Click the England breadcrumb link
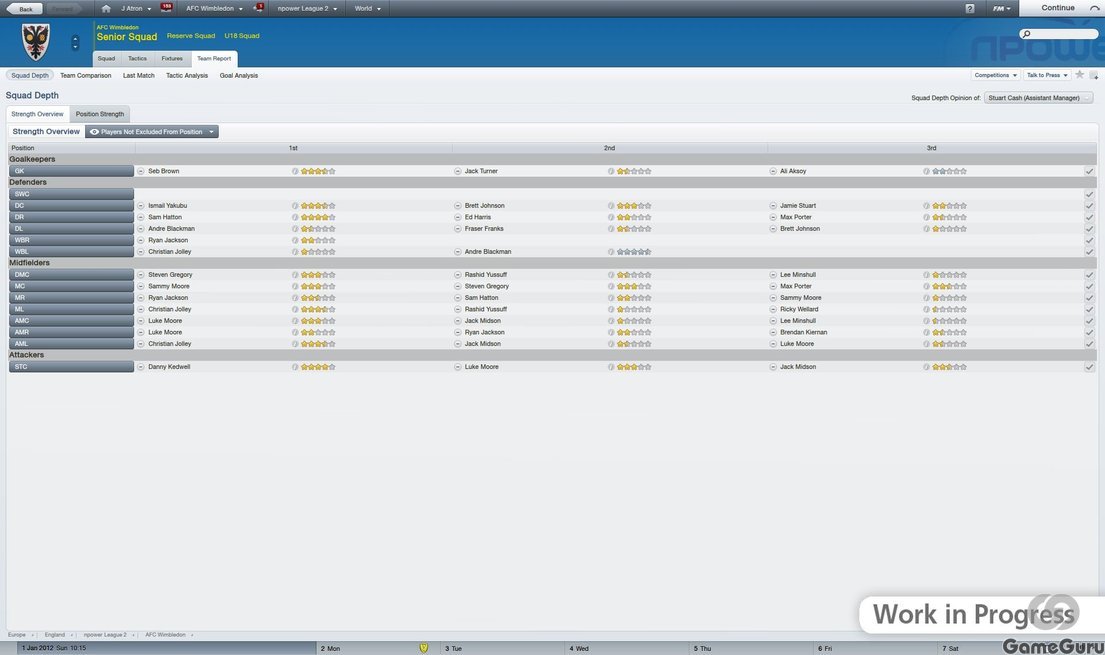1105x655 pixels. (x=55, y=635)
